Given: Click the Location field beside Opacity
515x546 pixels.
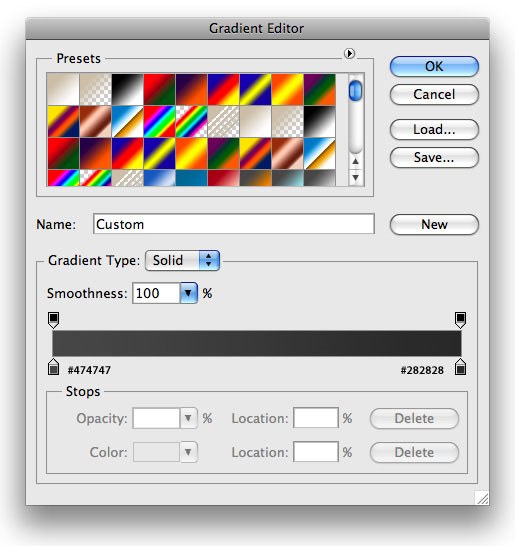Looking at the screenshot, I should pyautogui.click(x=316, y=418).
